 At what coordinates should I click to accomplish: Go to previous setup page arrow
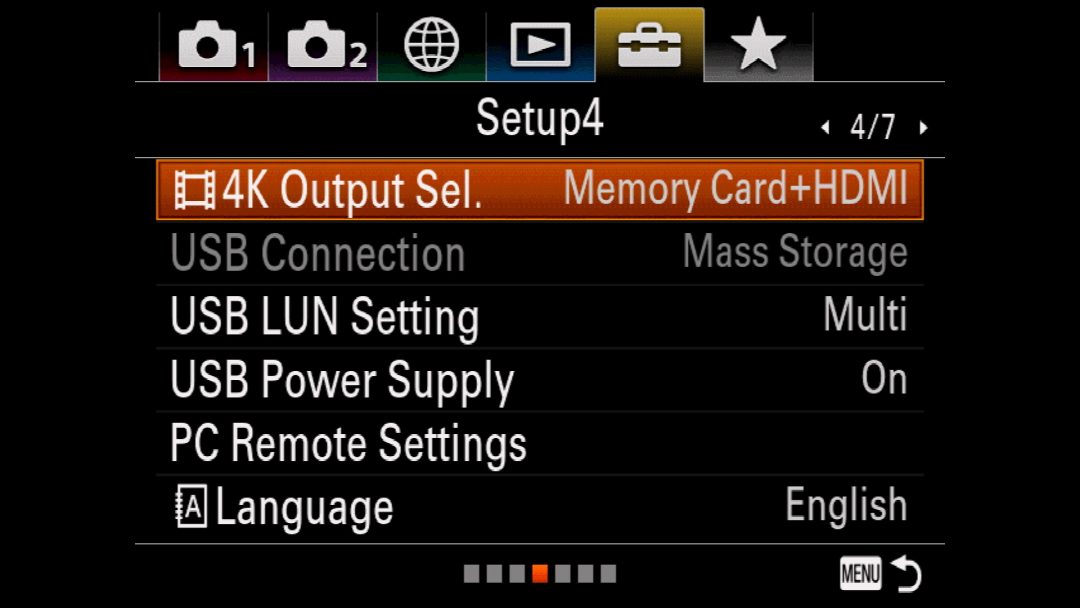click(825, 127)
